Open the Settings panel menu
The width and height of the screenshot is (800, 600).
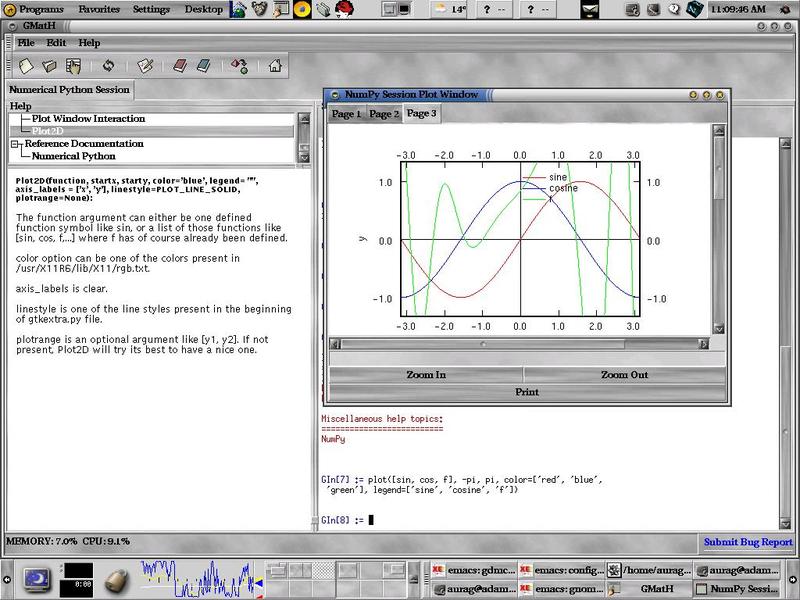(151, 9)
